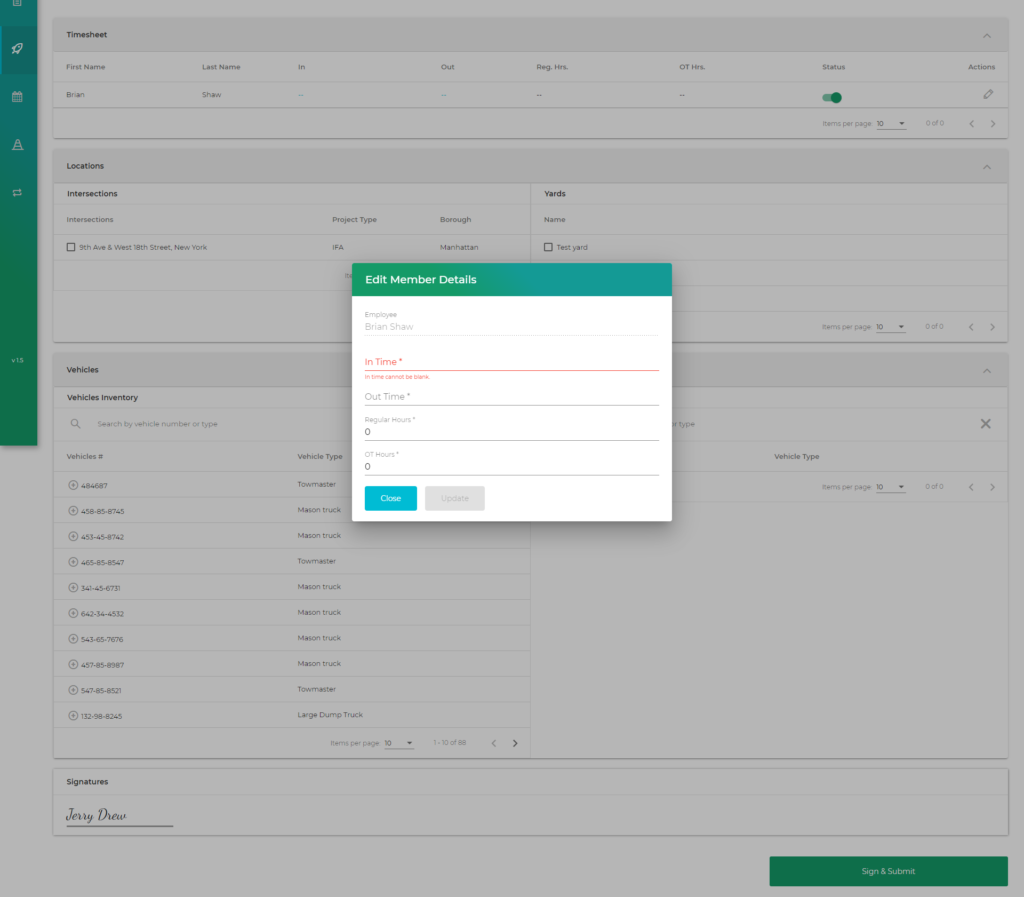1024x897 pixels.
Task: Select the traffic cone sidebar icon
Action: click(x=17, y=145)
